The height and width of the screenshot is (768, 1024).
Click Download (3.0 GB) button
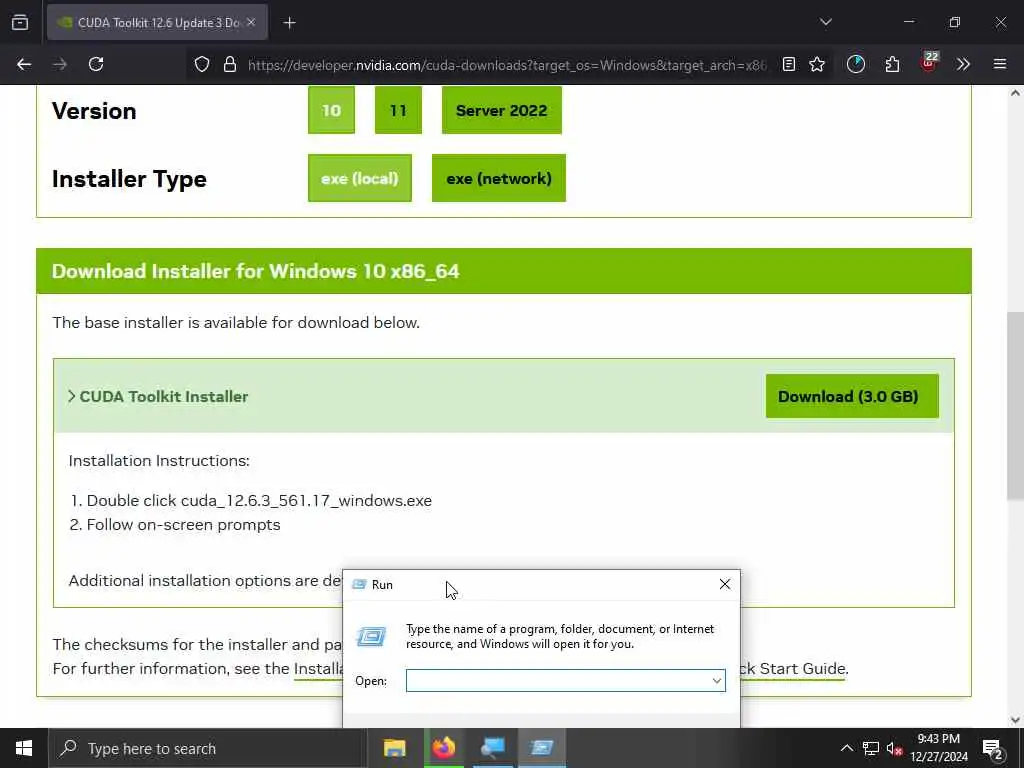[852, 396]
